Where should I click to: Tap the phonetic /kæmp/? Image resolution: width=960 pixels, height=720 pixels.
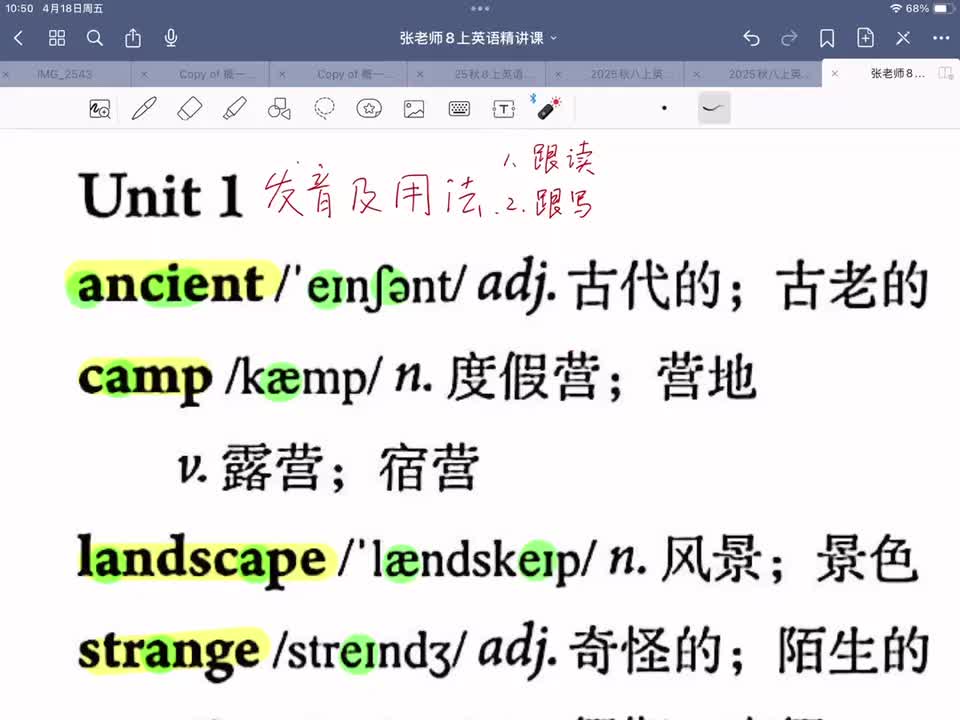pos(303,380)
